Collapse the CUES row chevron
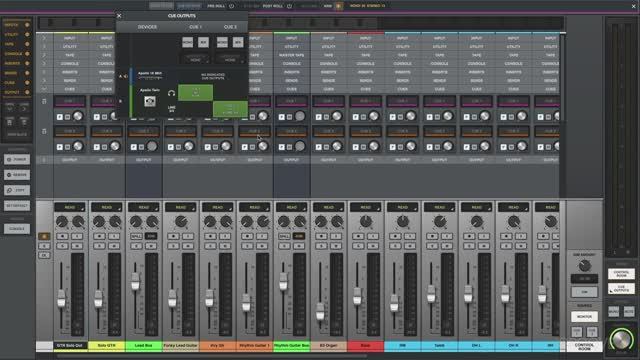 point(44,89)
